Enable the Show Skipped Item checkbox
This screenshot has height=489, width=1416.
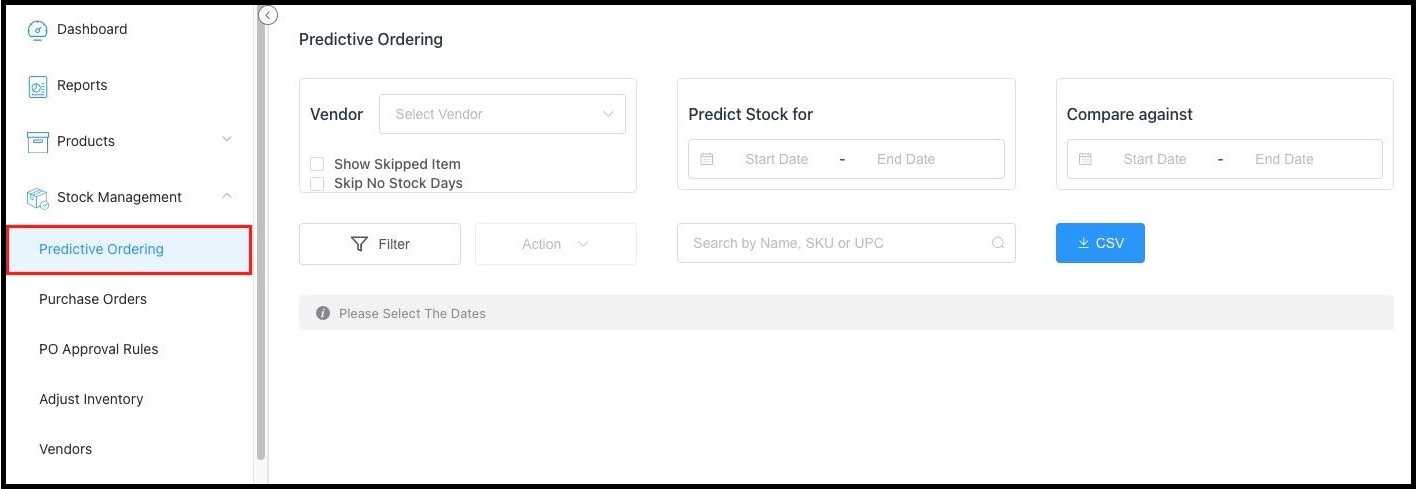pos(317,164)
